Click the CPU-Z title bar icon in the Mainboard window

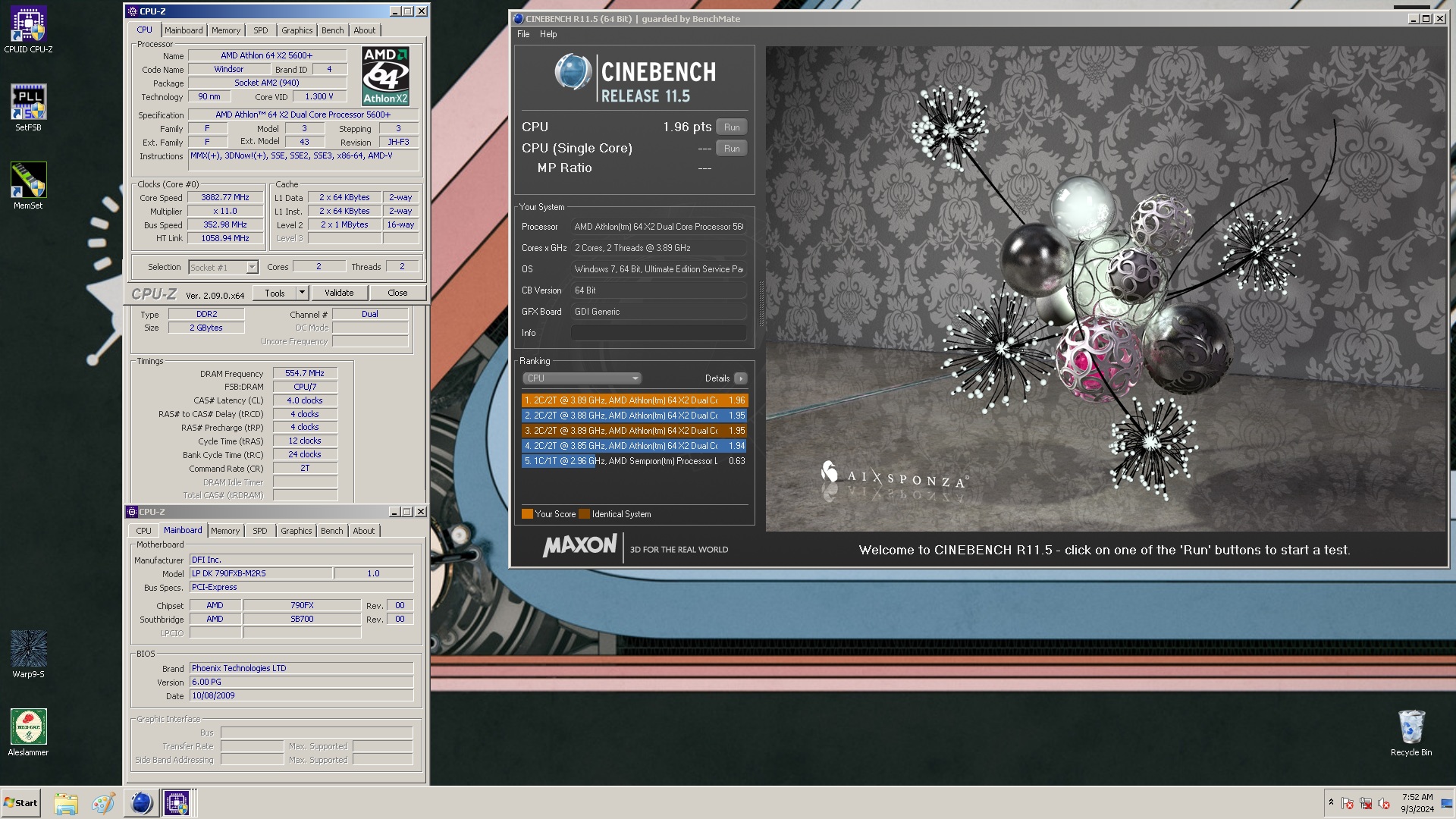pos(132,512)
